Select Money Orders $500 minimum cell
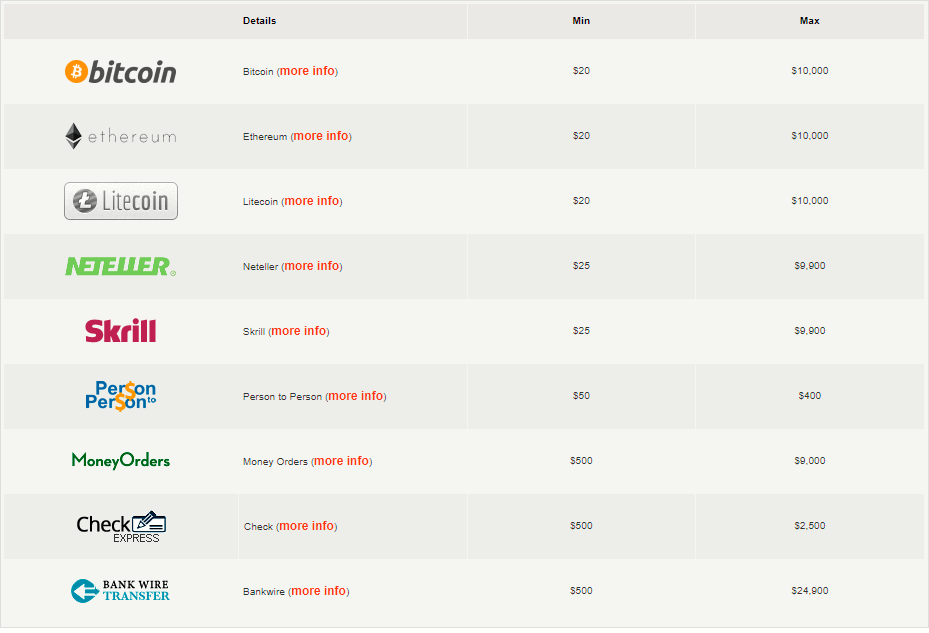 581,461
